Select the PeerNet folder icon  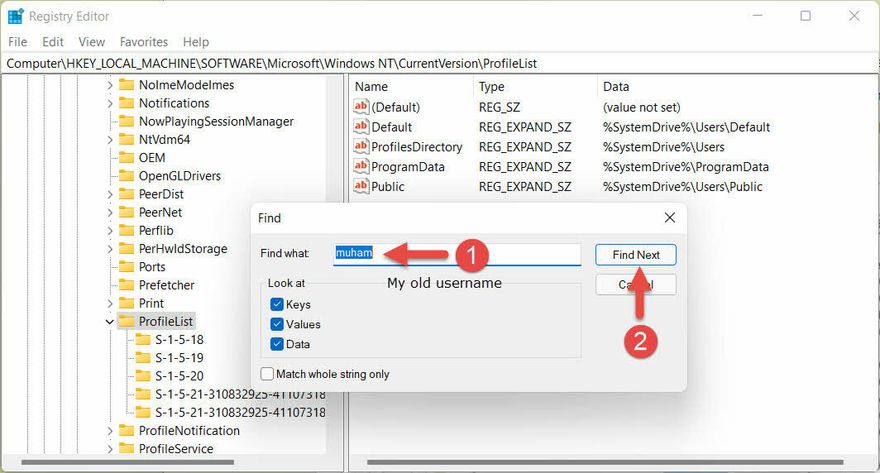coord(127,212)
